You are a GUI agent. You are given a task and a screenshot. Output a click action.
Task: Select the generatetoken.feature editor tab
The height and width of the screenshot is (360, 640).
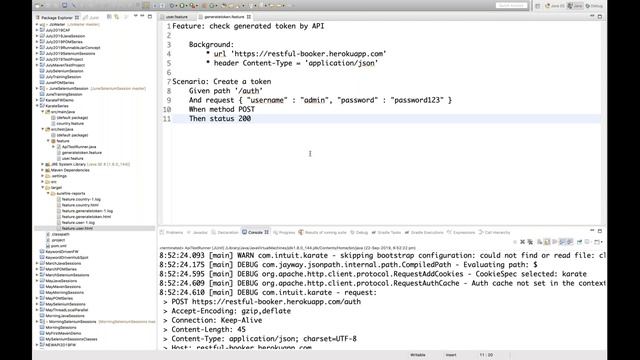[x=224, y=17]
